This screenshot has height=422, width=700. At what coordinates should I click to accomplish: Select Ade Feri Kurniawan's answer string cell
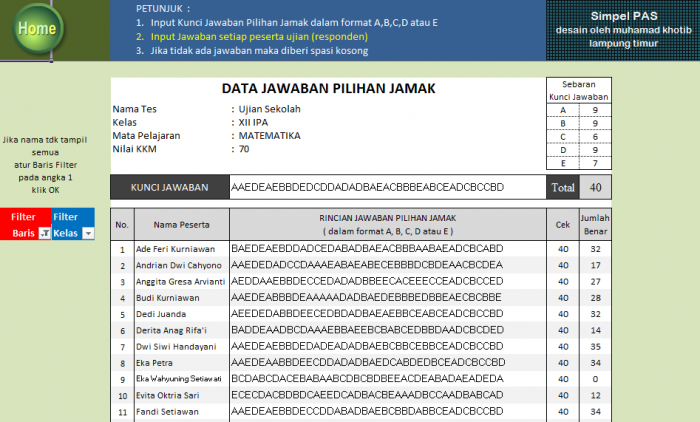pyautogui.click(x=388, y=249)
